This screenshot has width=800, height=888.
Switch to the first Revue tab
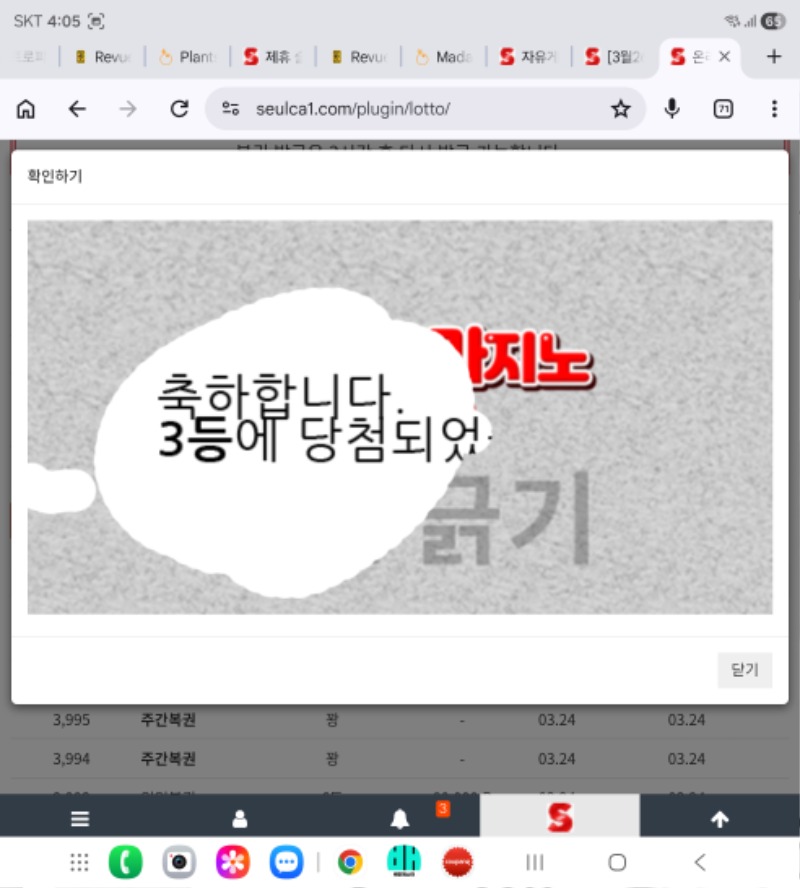[x=104, y=57]
